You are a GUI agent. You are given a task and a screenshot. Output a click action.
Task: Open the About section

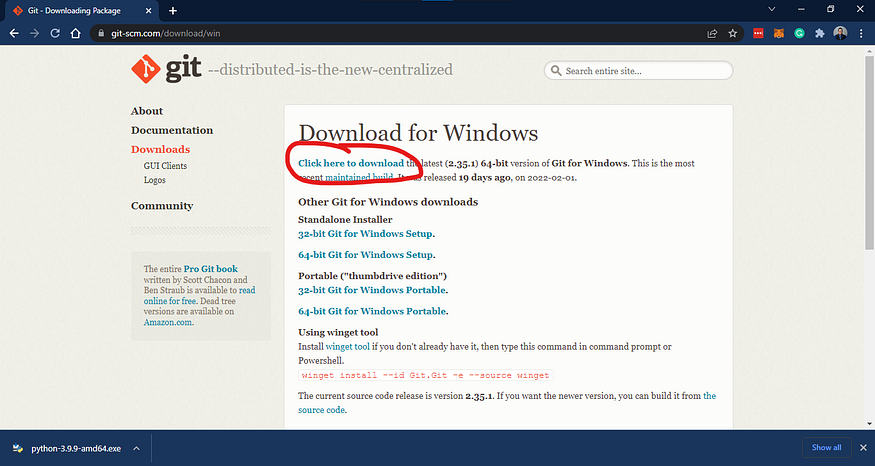147,111
